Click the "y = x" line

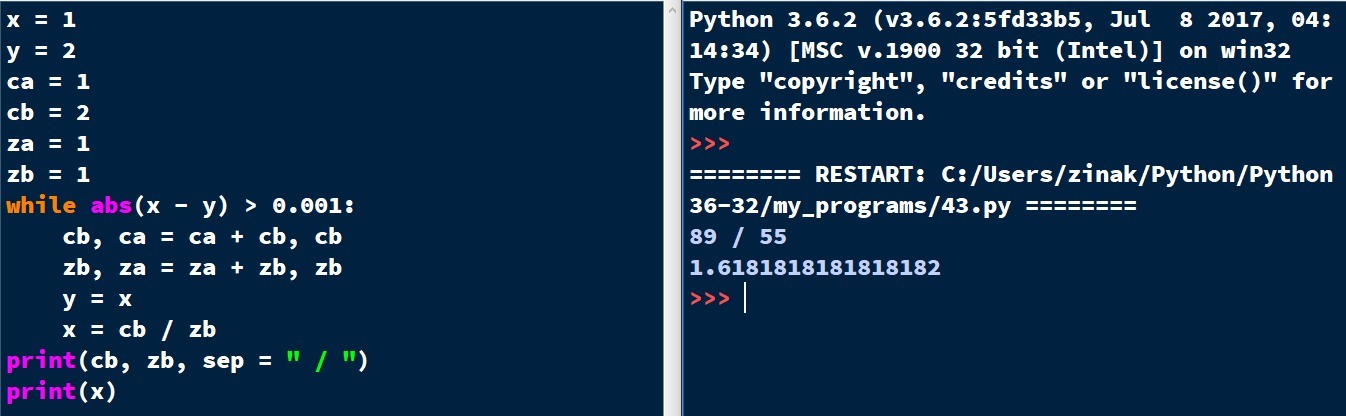pyautogui.click(x=96, y=299)
